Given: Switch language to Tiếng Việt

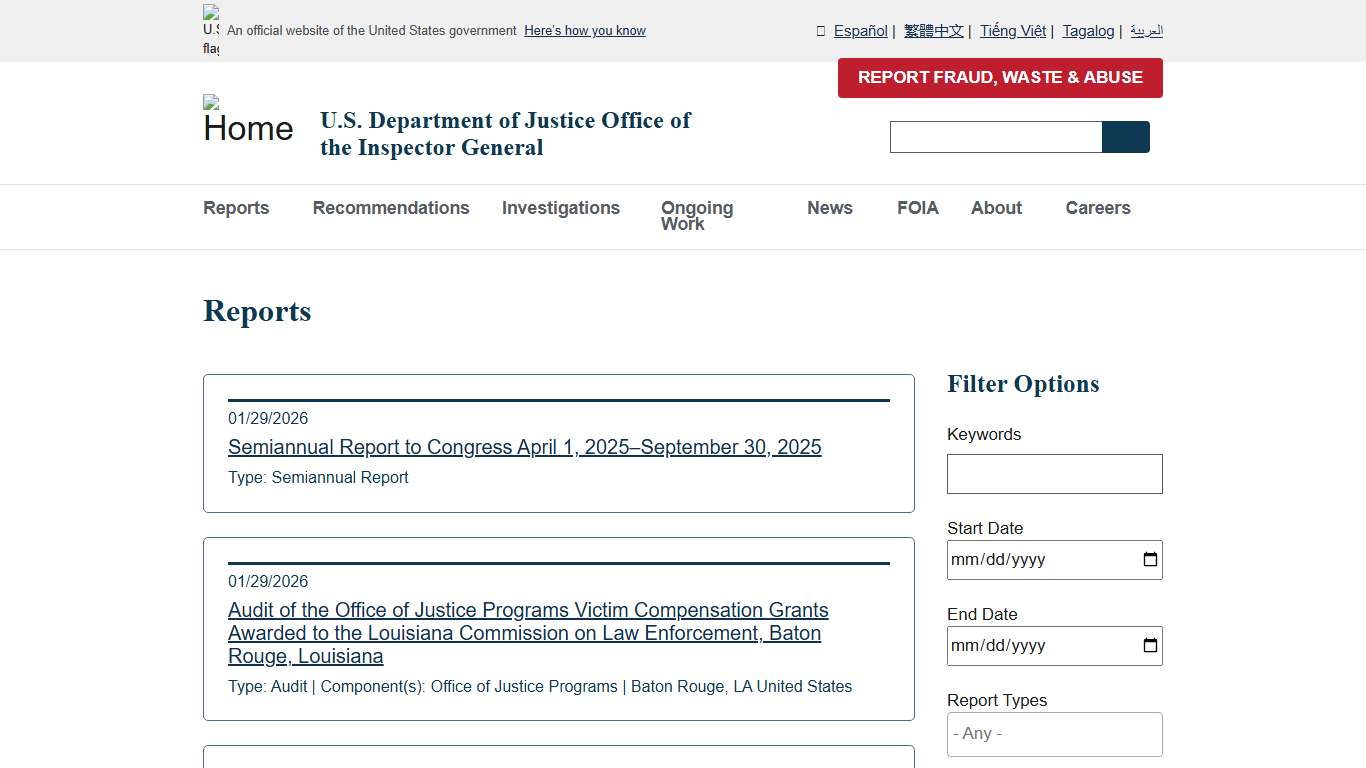Looking at the screenshot, I should coord(1012,31).
